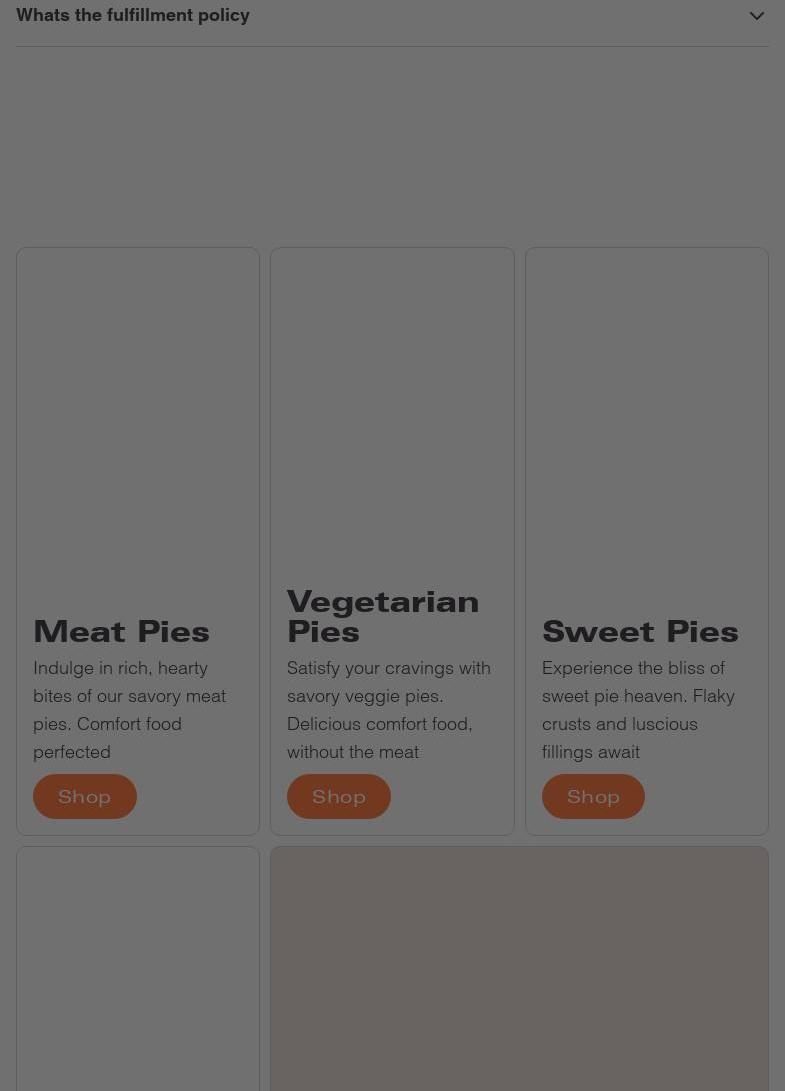Viewport: 785px width, 1091px height.
Task: Open the 'Whats the fulfillment policy' question
Action: tap(133, 15)
